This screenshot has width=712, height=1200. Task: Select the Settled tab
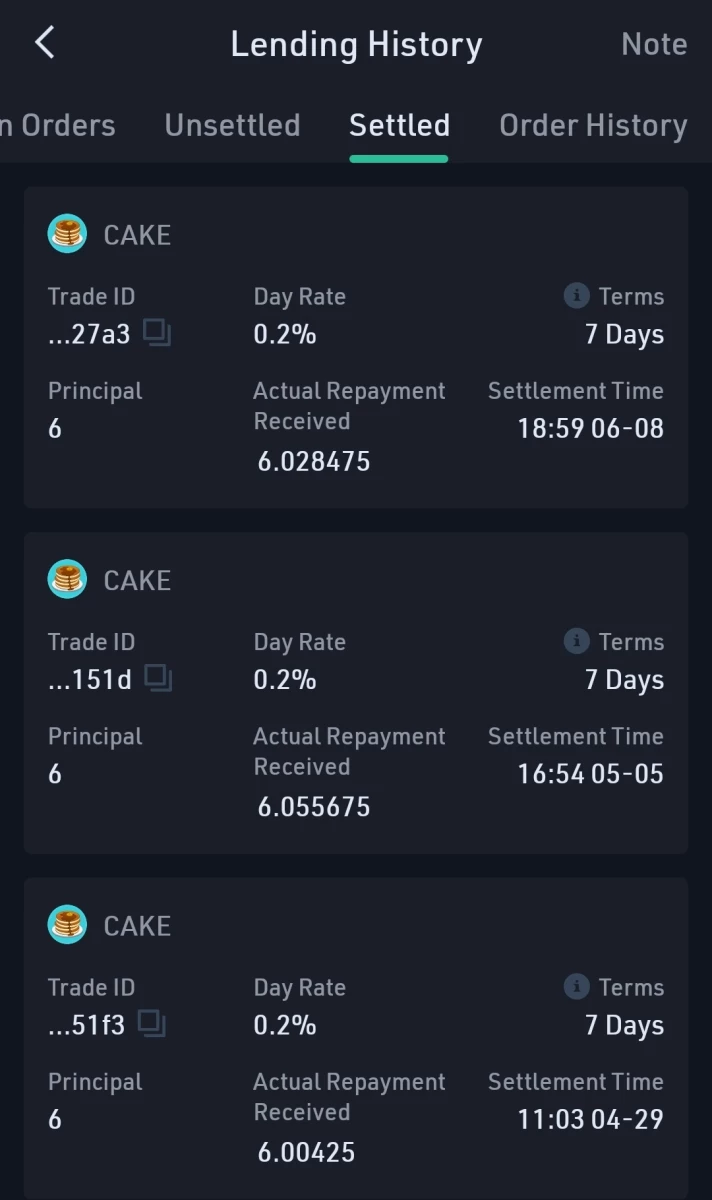pos(399,125)
